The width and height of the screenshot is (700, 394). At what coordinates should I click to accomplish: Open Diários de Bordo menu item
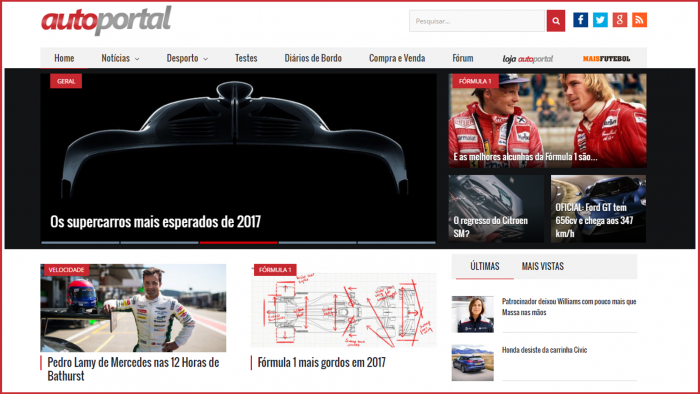tap(313, 58)
